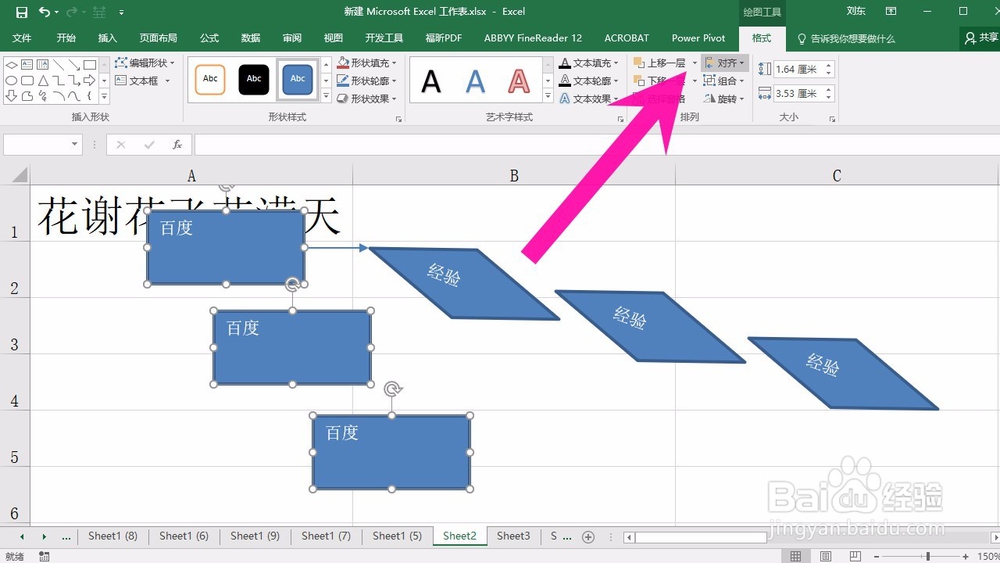Select the down block arrow shape

coord(11,96)
